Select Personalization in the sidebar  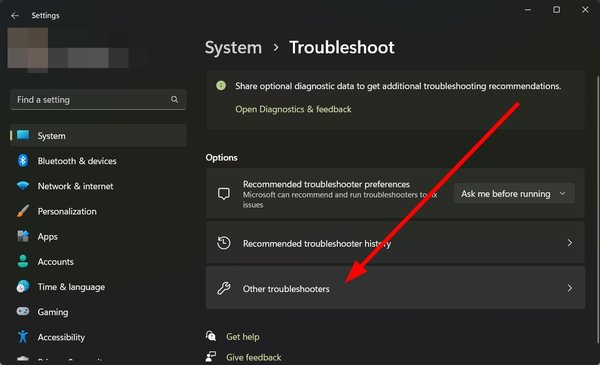pos(98,211)
